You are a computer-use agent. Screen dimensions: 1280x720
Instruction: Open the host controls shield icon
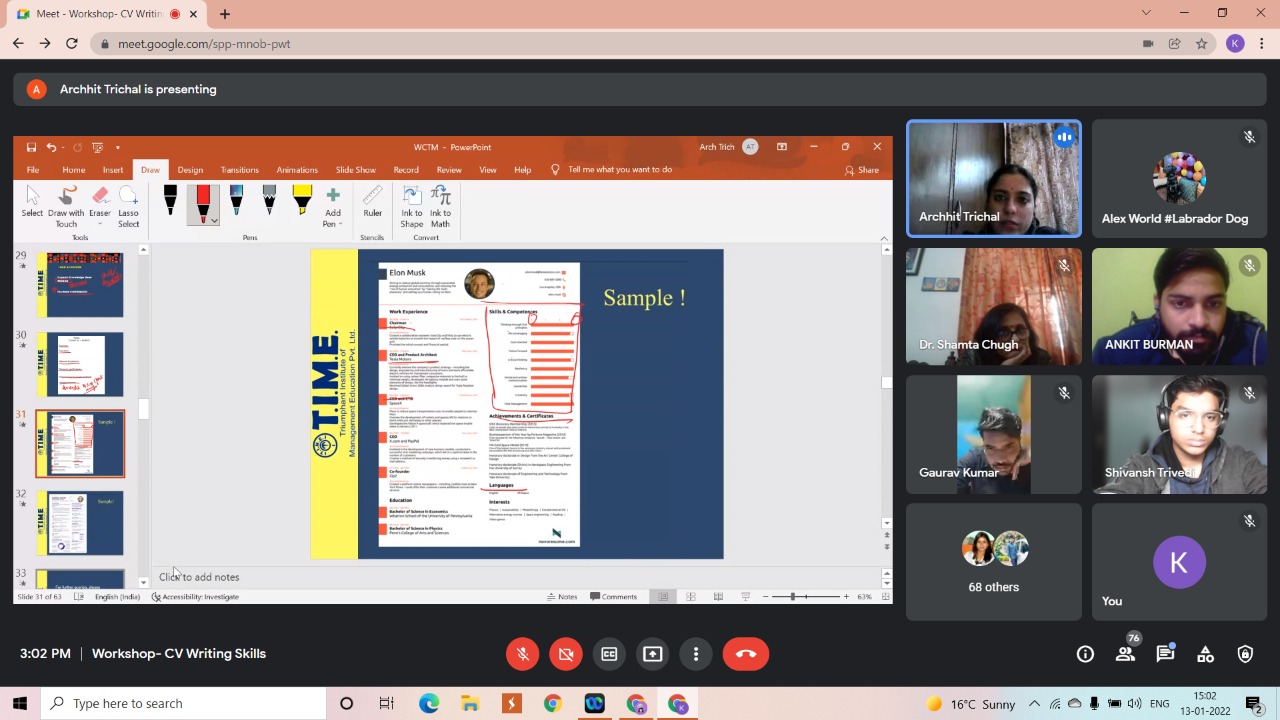click(1245, 654)
